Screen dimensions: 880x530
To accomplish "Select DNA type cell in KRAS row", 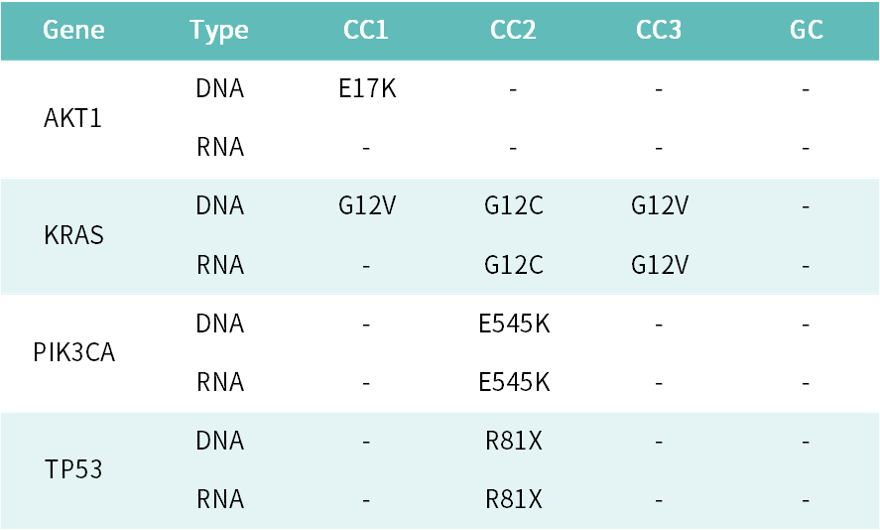I will [219, 207].
